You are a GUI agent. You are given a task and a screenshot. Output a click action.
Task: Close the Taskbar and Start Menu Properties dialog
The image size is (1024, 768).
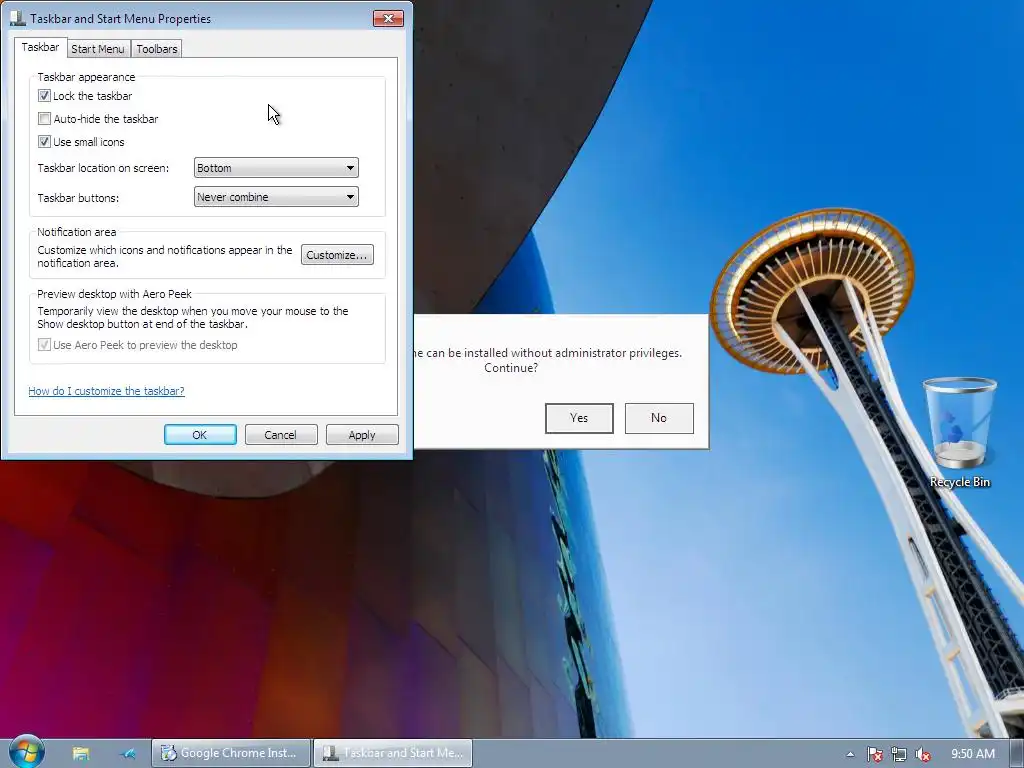tap(388, 18)
